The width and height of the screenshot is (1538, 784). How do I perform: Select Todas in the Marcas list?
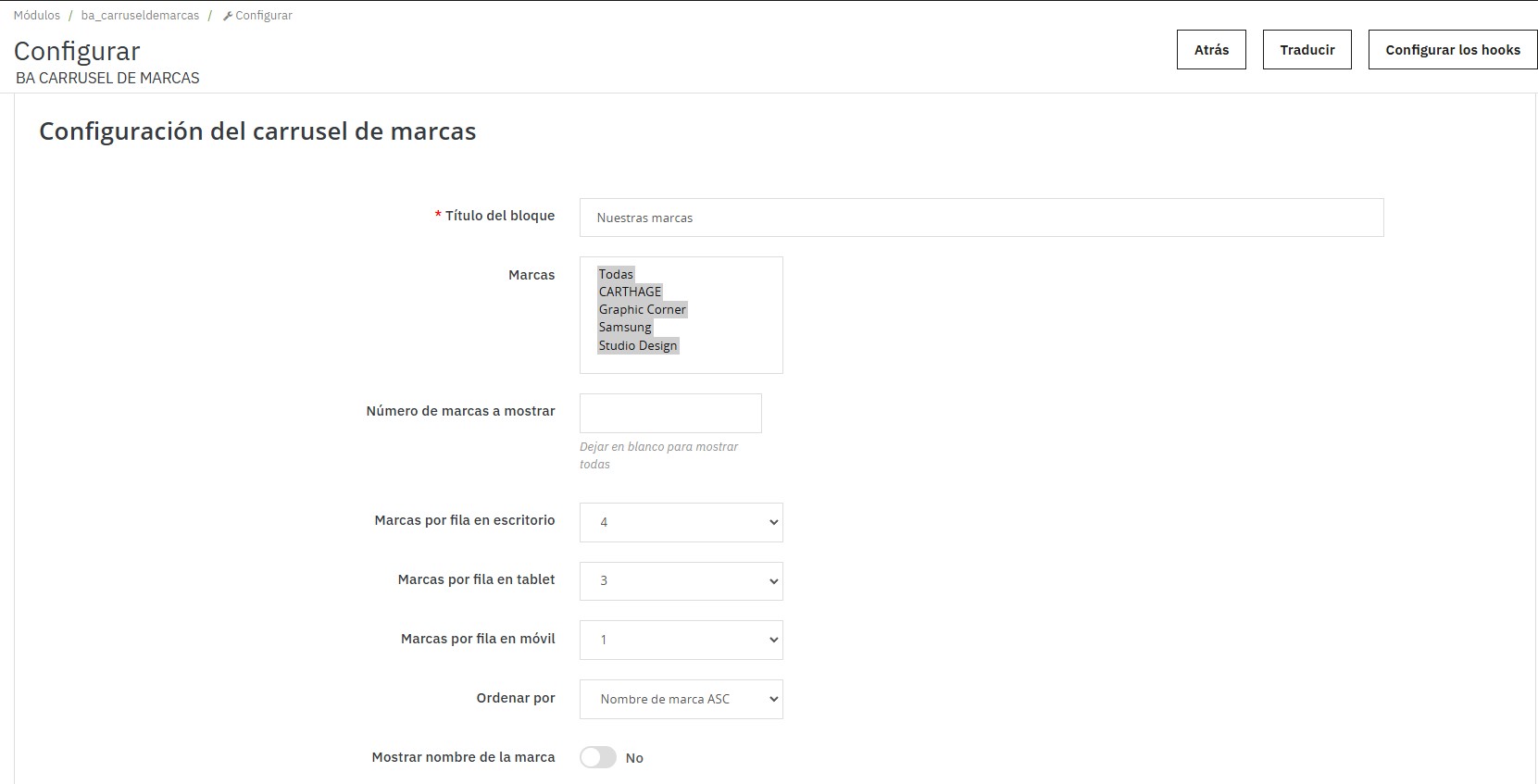pos(616,274)
